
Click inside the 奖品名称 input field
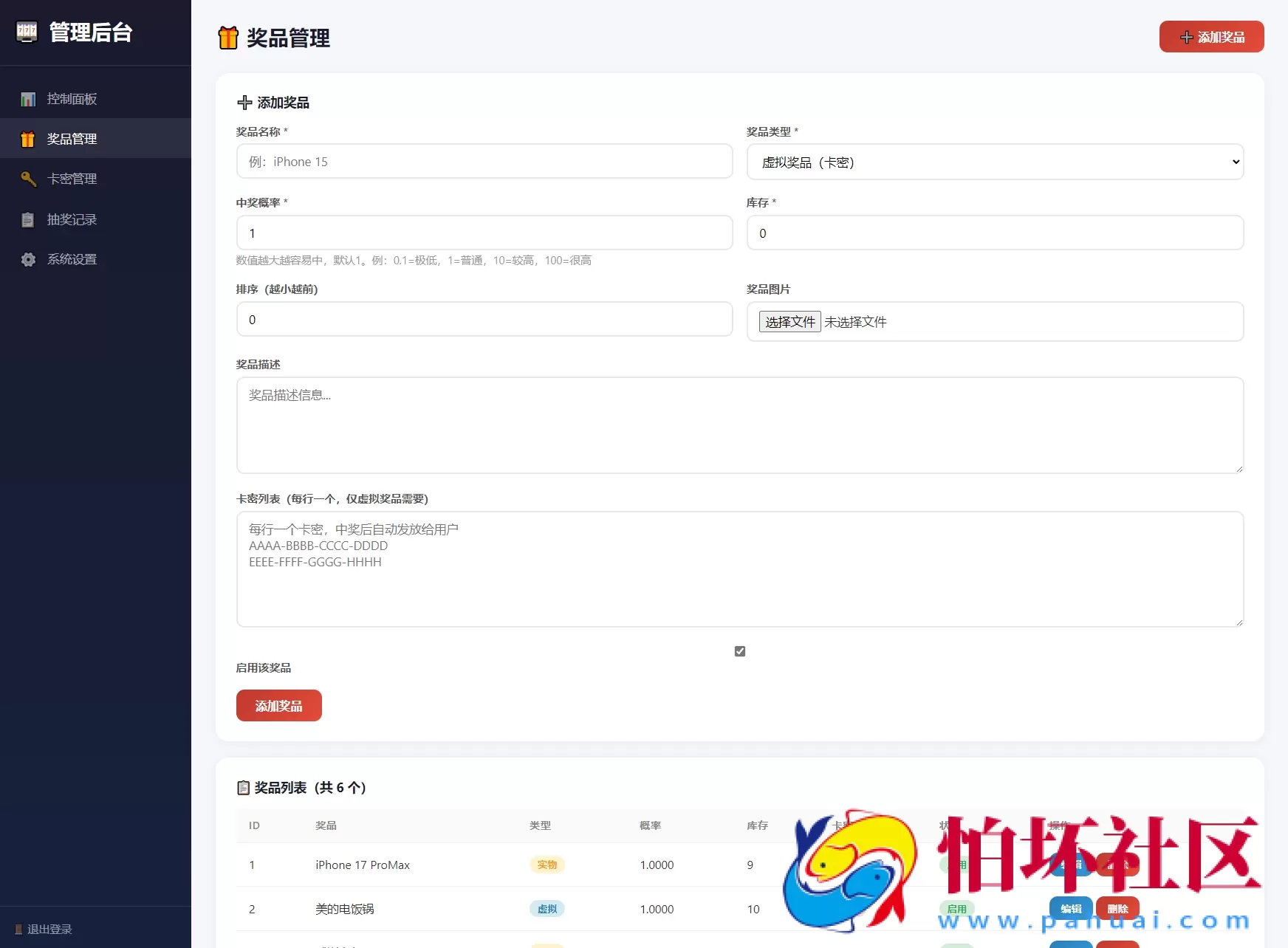pyautogui.click(x=484, y=161)
